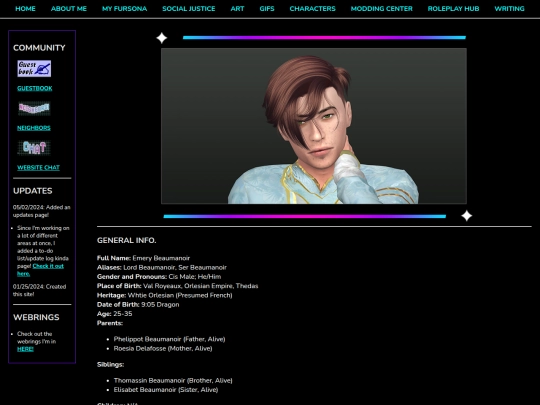Image resolution: width=540 pixels, height=405 pixels.
Task: Click the Place of Birth: Val Royeaux line
Action: tap(178, 286)
